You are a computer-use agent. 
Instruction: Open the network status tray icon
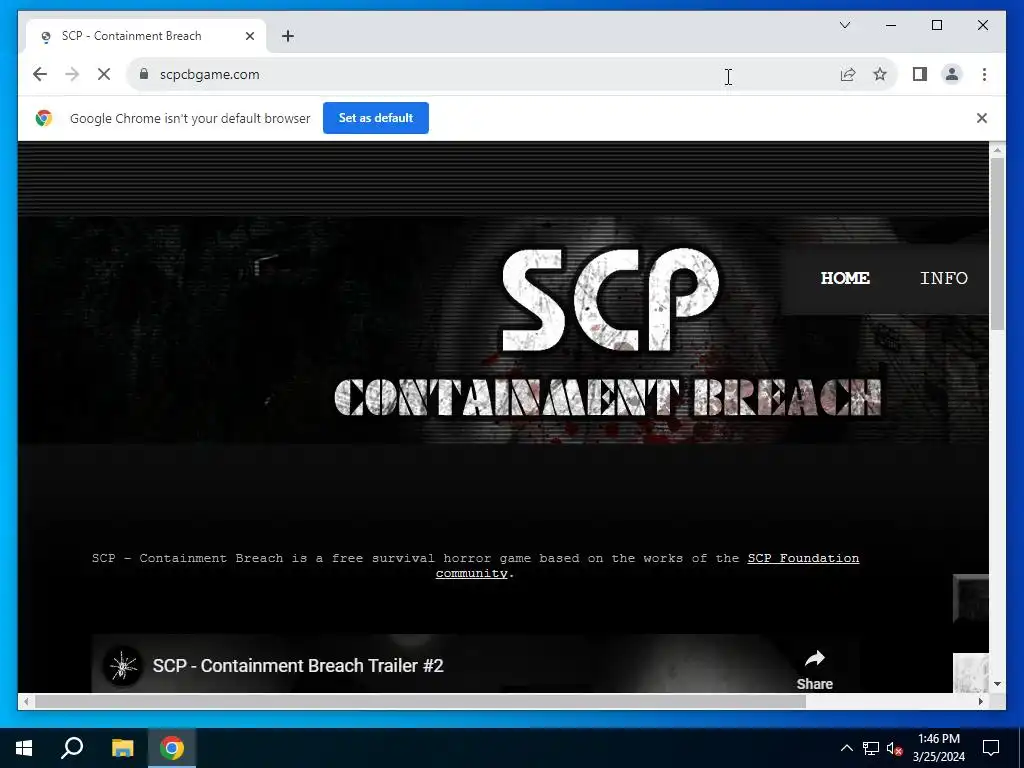[871, 748]
